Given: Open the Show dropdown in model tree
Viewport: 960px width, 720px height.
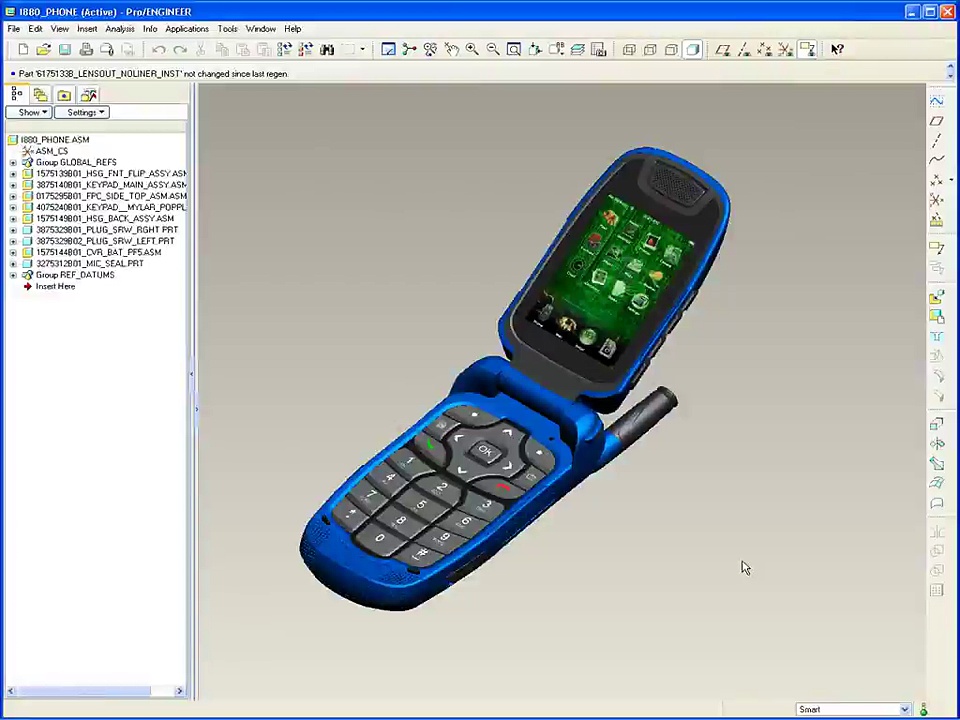Looking at the screenshot, I should coord(32,112).
